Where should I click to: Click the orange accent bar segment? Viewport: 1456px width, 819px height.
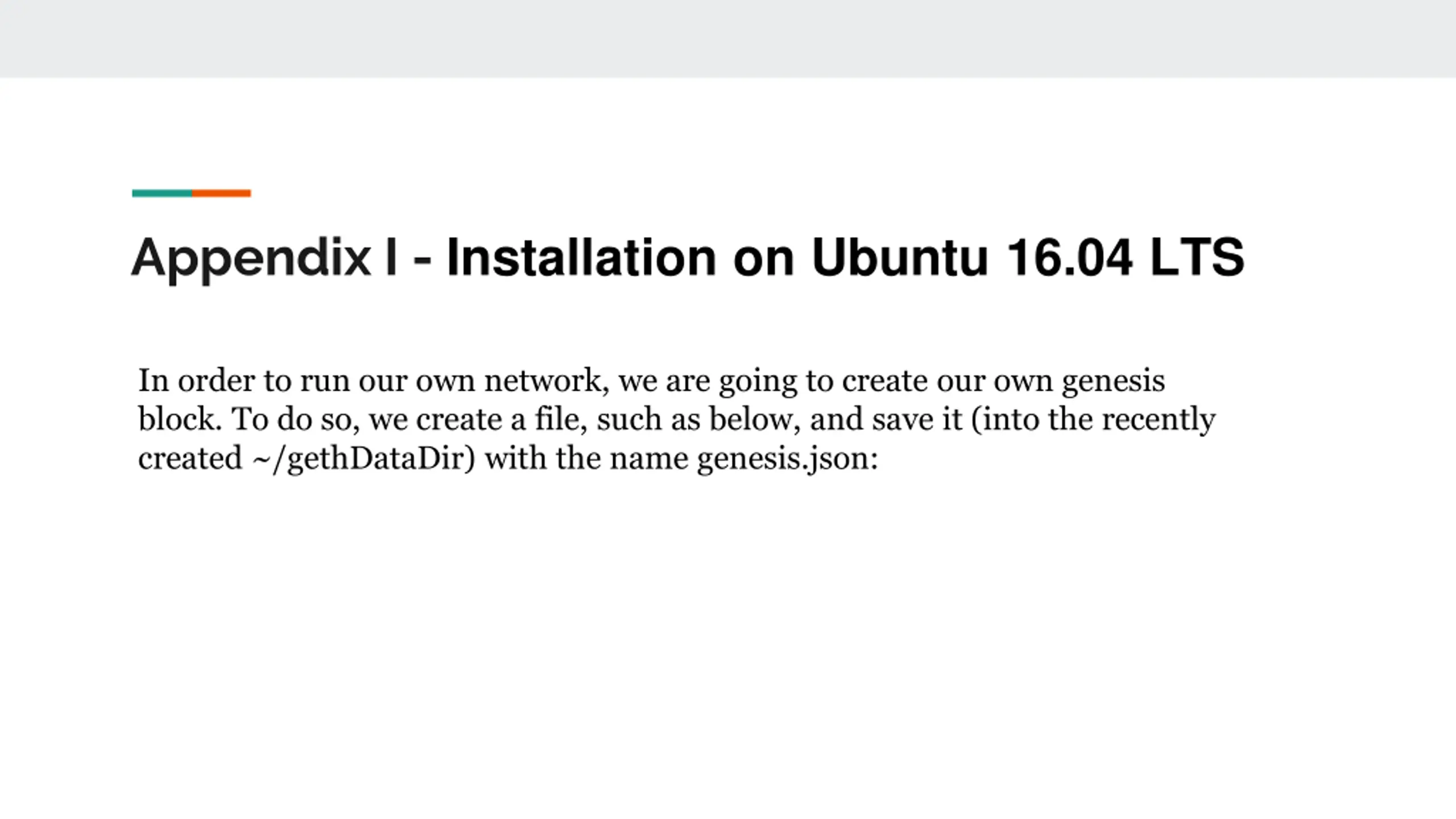click(x=221, y=193)
